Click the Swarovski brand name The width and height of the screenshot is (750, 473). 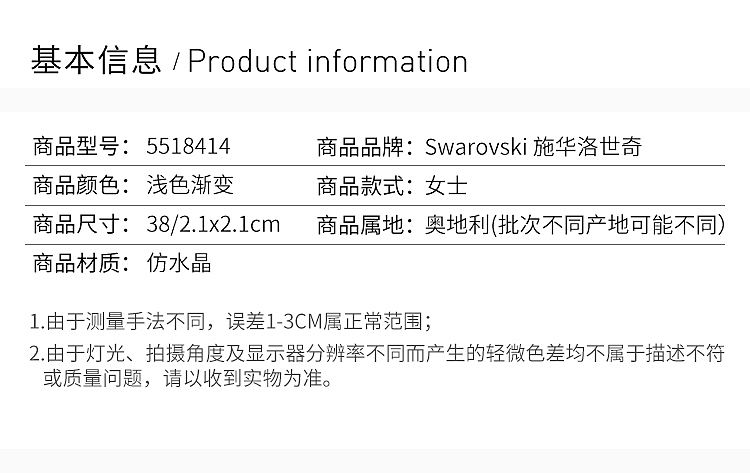[x=476, y=148]
